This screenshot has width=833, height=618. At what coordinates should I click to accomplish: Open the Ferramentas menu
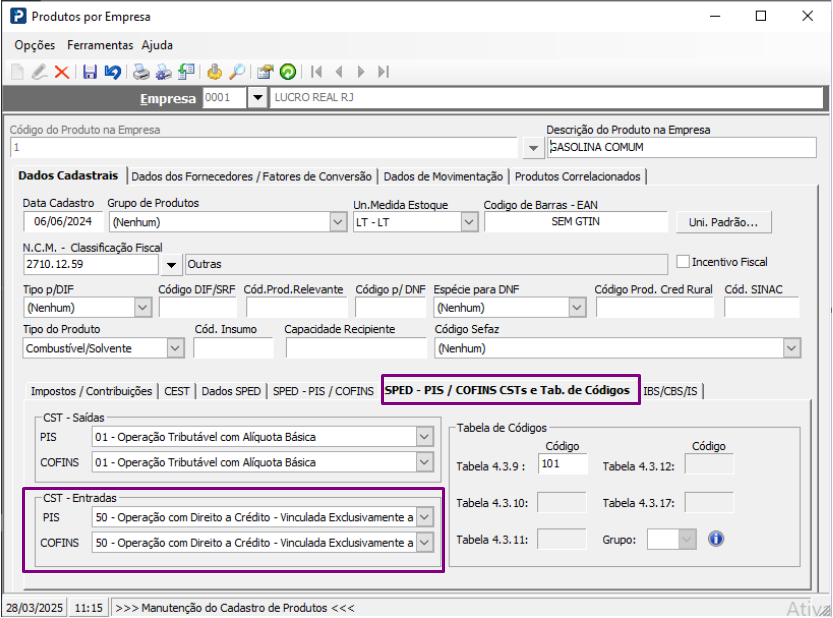pyautogui.click(x=100, y=45)
